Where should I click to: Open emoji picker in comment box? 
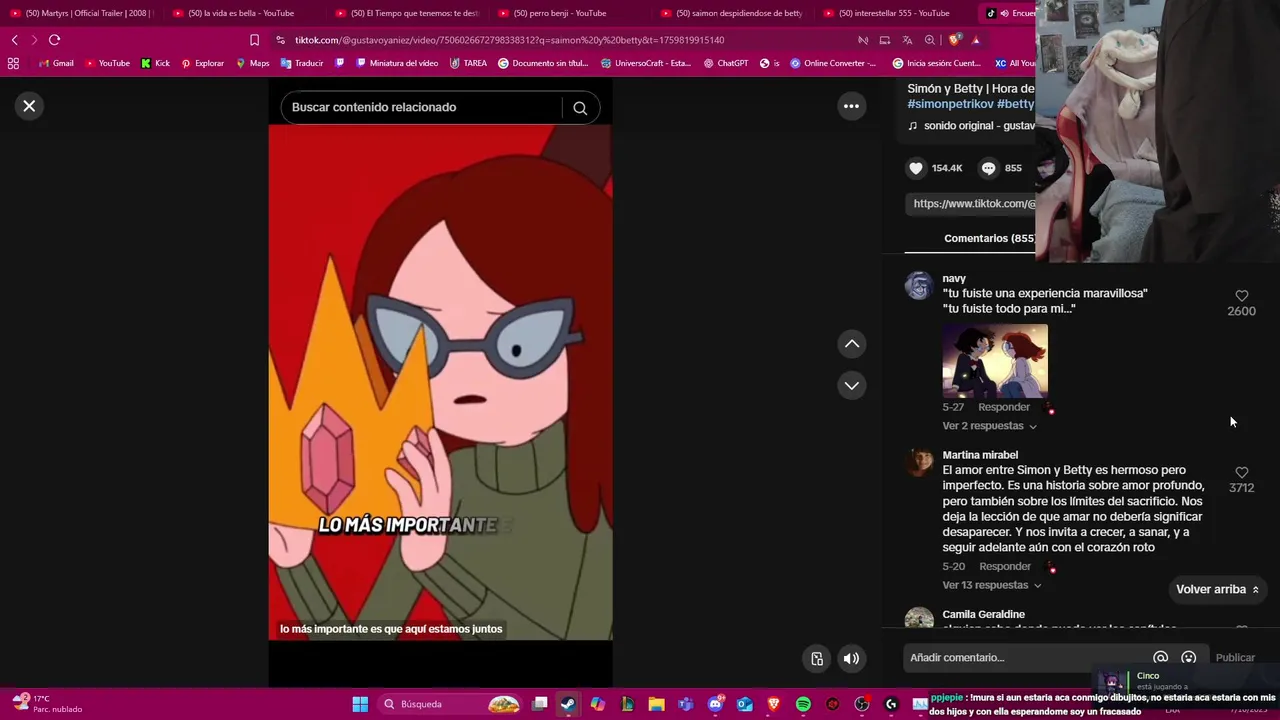click(1188, 658)
